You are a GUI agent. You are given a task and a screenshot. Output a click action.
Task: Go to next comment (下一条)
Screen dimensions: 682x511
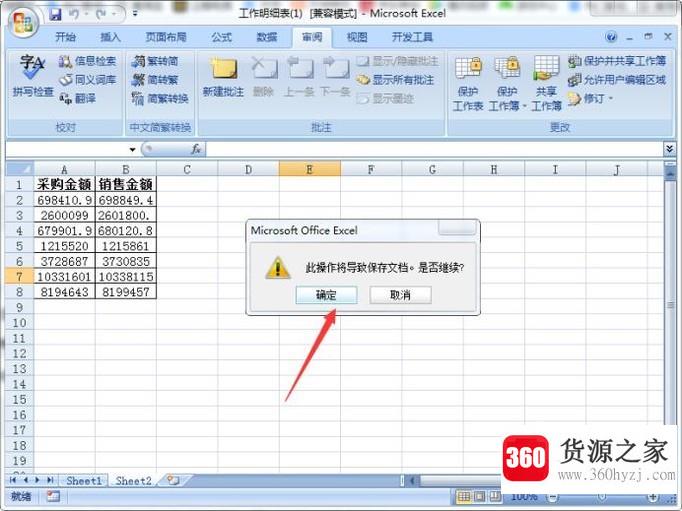[335, 77]
